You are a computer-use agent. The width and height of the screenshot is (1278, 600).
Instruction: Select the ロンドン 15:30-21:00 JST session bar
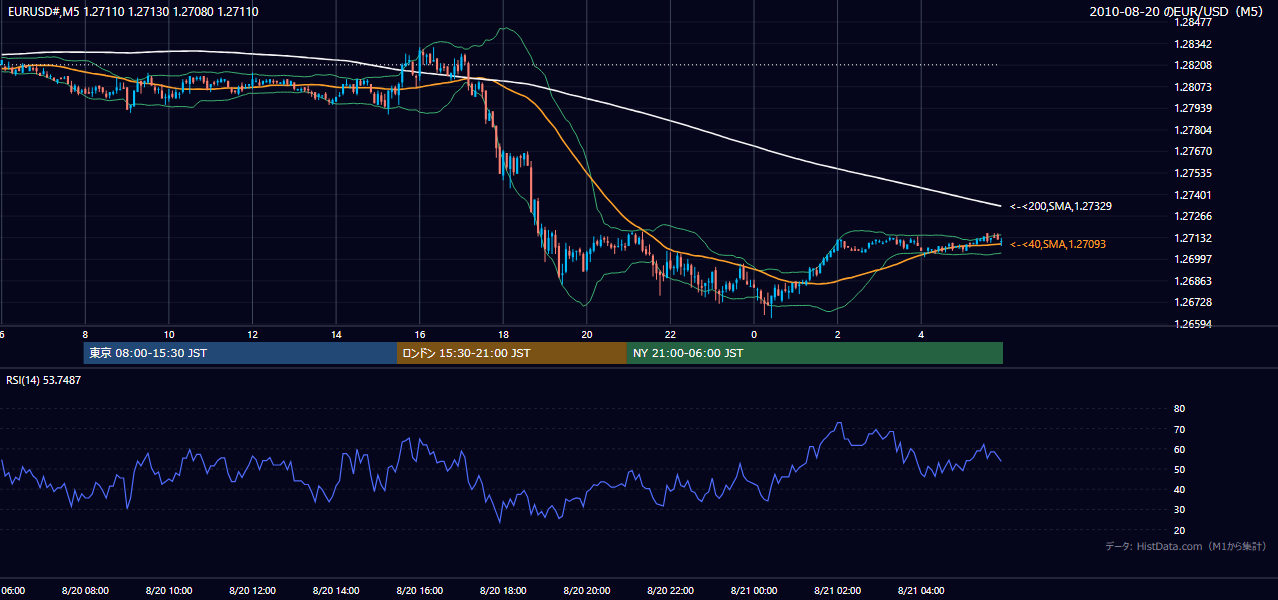tap(512, 353)
